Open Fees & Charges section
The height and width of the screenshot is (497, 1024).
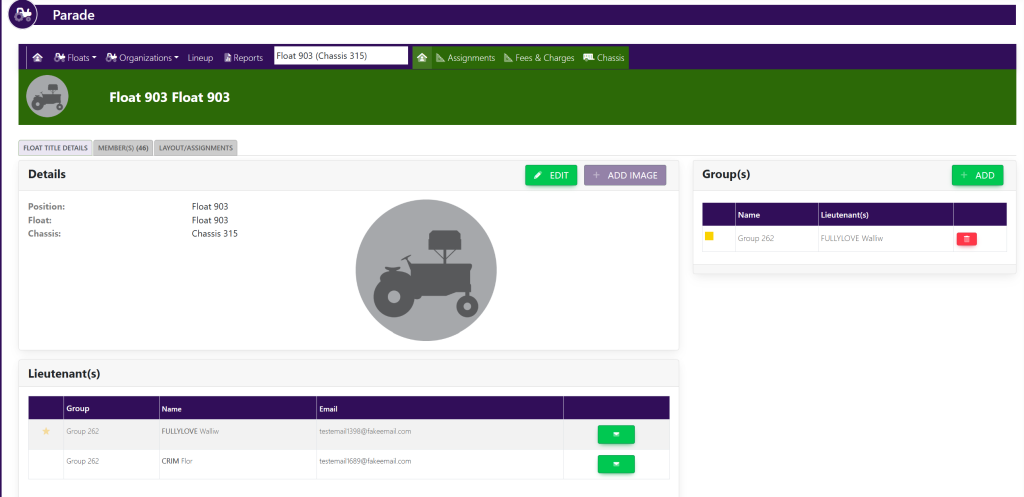[x=538, y=58]
